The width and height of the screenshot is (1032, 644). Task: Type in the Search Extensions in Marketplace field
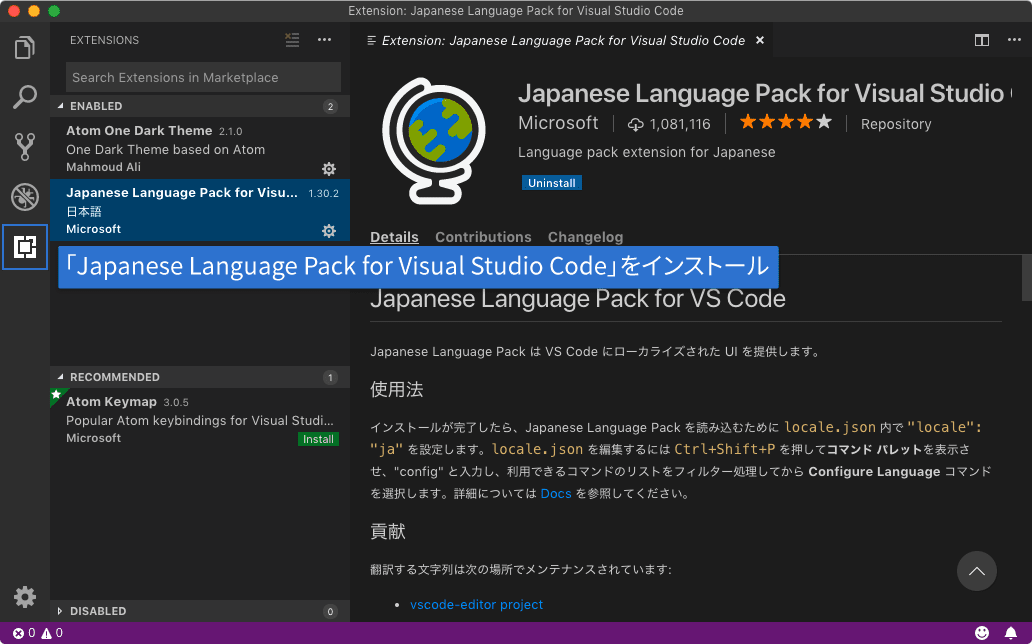200,77
